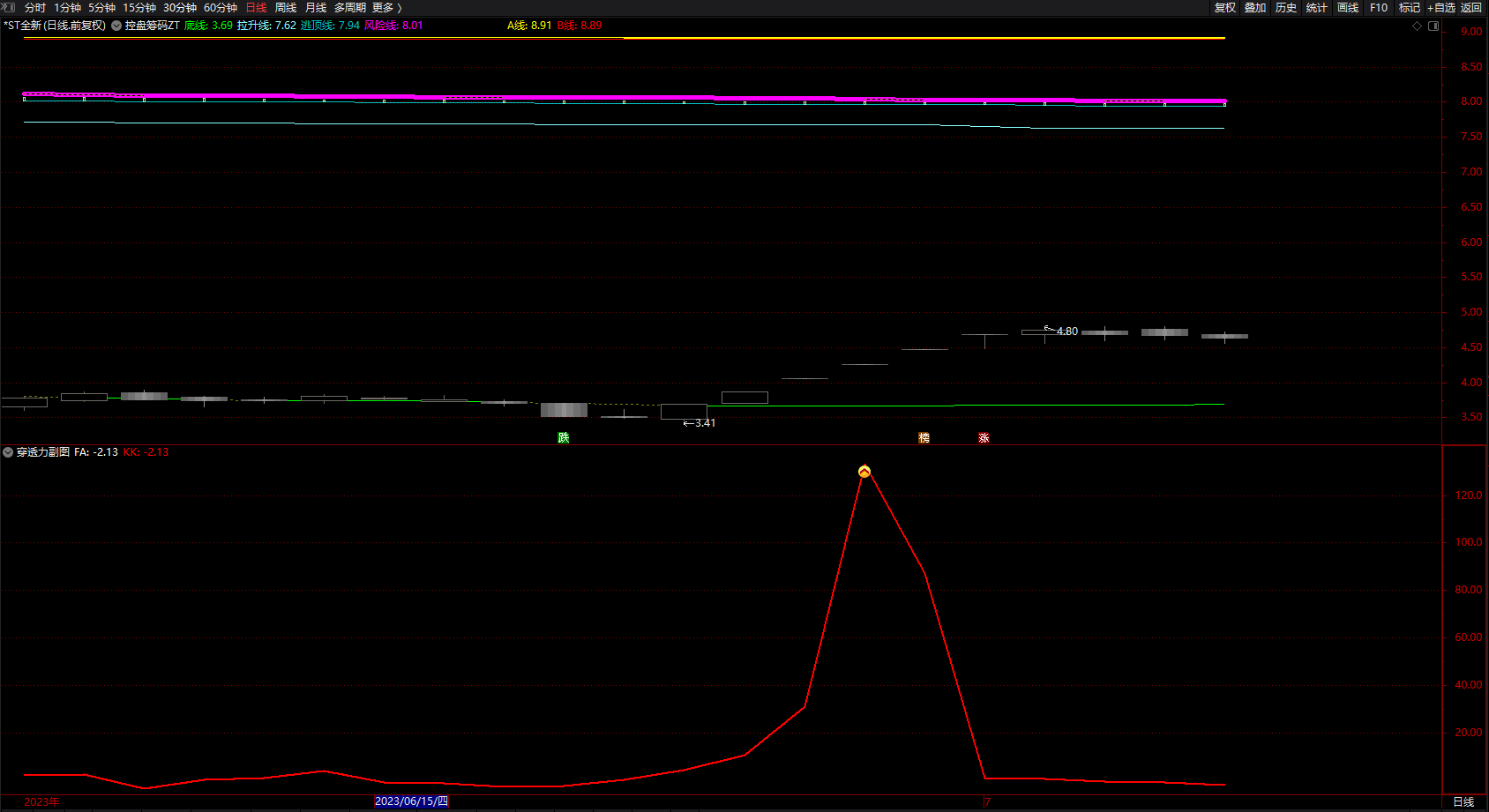The image size is (1489, 812).
Task: Click the 返回 back button
Action: [1471, 8]
